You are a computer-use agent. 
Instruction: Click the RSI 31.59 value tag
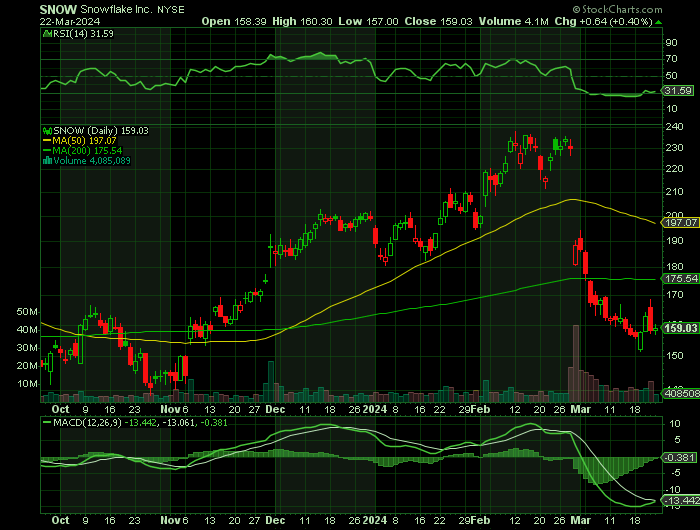pos(679,91)
